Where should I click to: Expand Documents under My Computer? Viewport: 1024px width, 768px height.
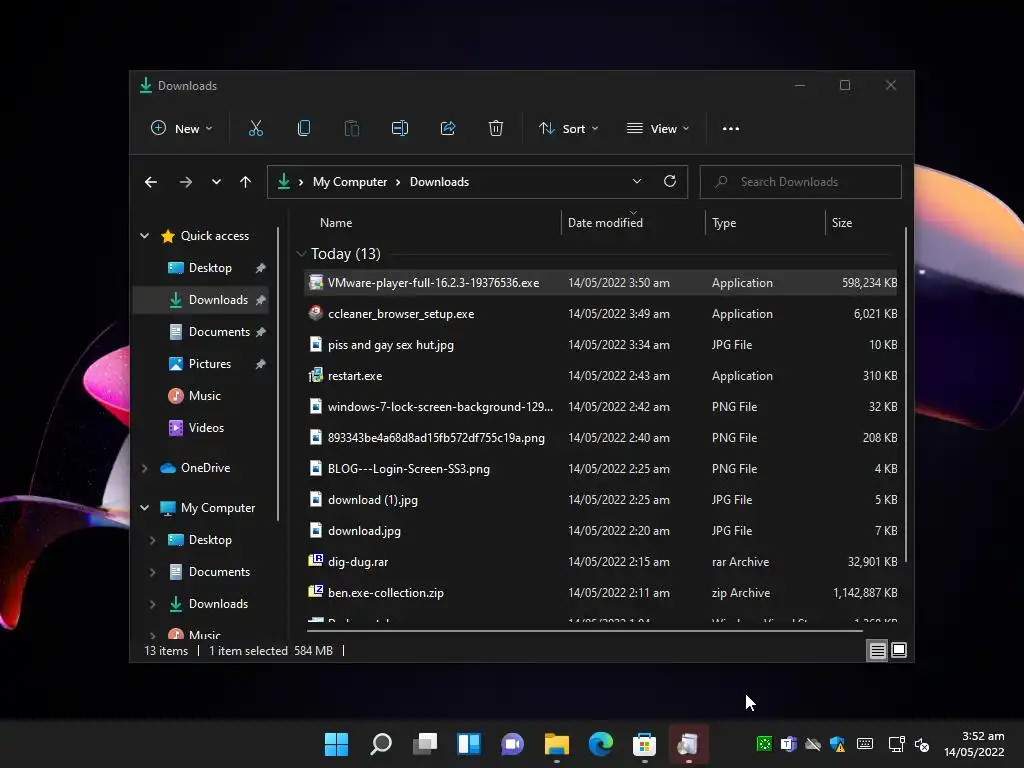click(x=152, y=572)
